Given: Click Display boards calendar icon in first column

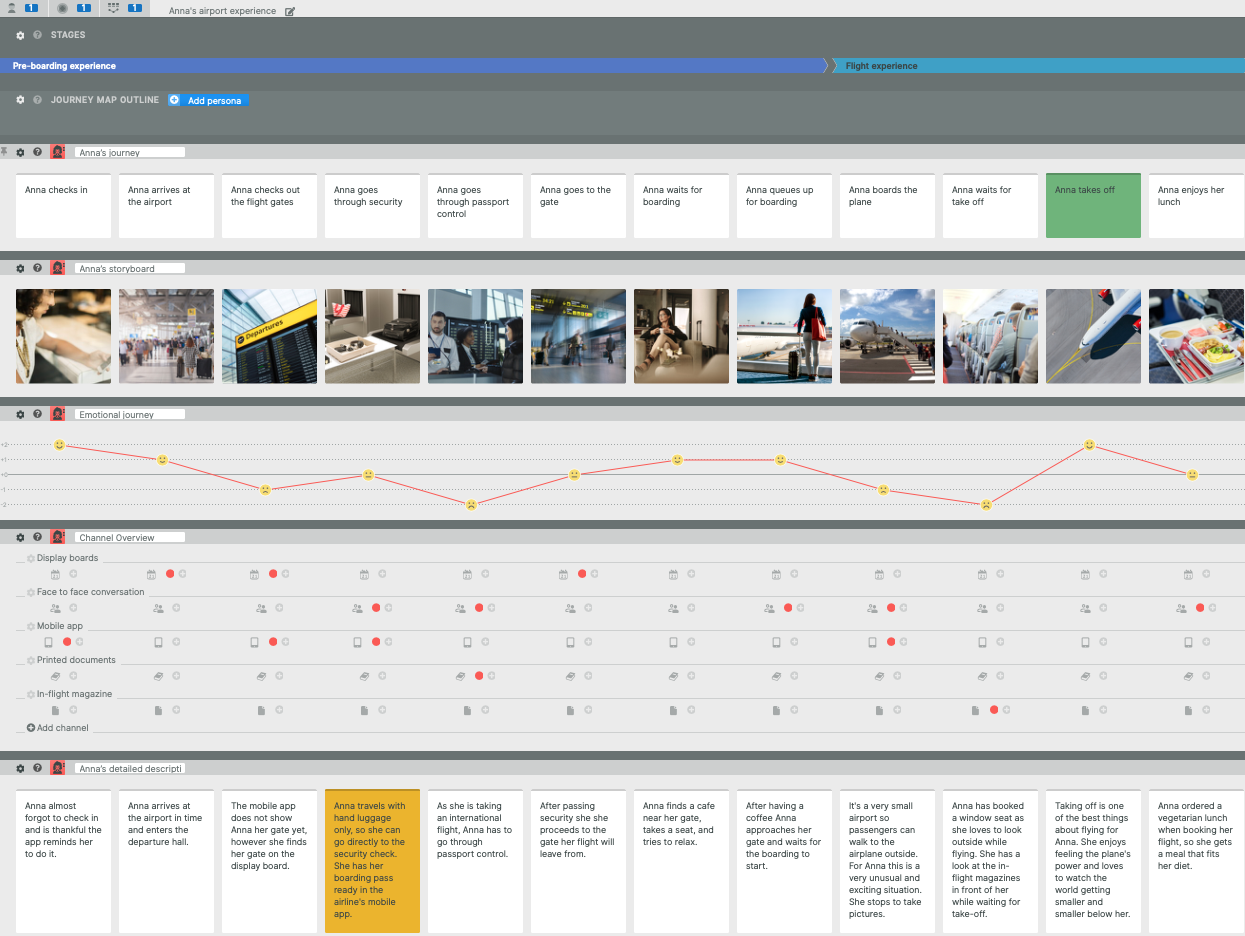Looking at the screenshot, I should [x=56, y=575].
